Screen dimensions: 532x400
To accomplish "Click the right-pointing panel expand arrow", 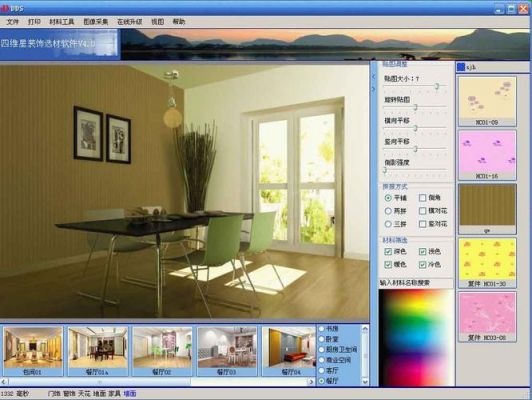I will click(x=374, y=90).
